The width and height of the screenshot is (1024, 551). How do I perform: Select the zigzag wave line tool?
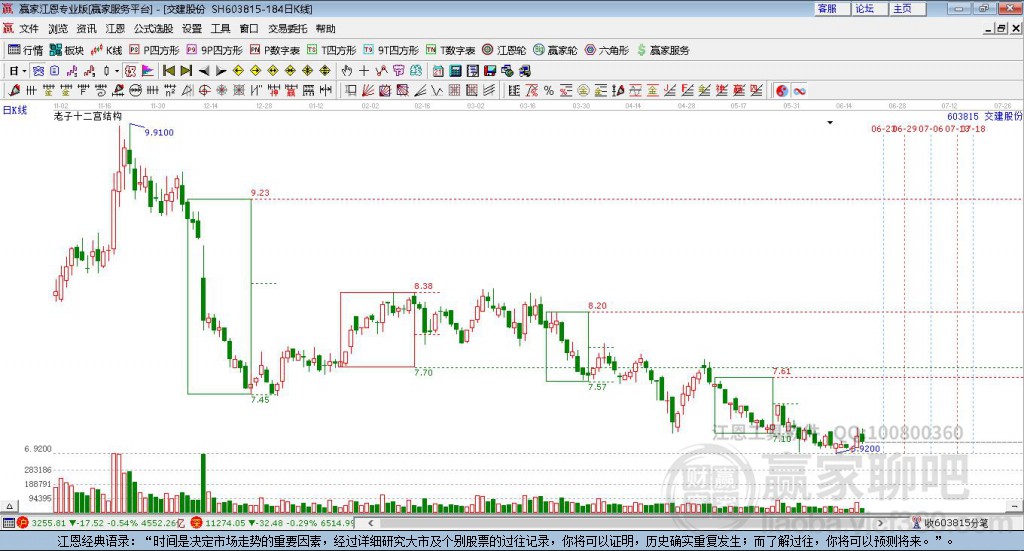pos(437,90)
